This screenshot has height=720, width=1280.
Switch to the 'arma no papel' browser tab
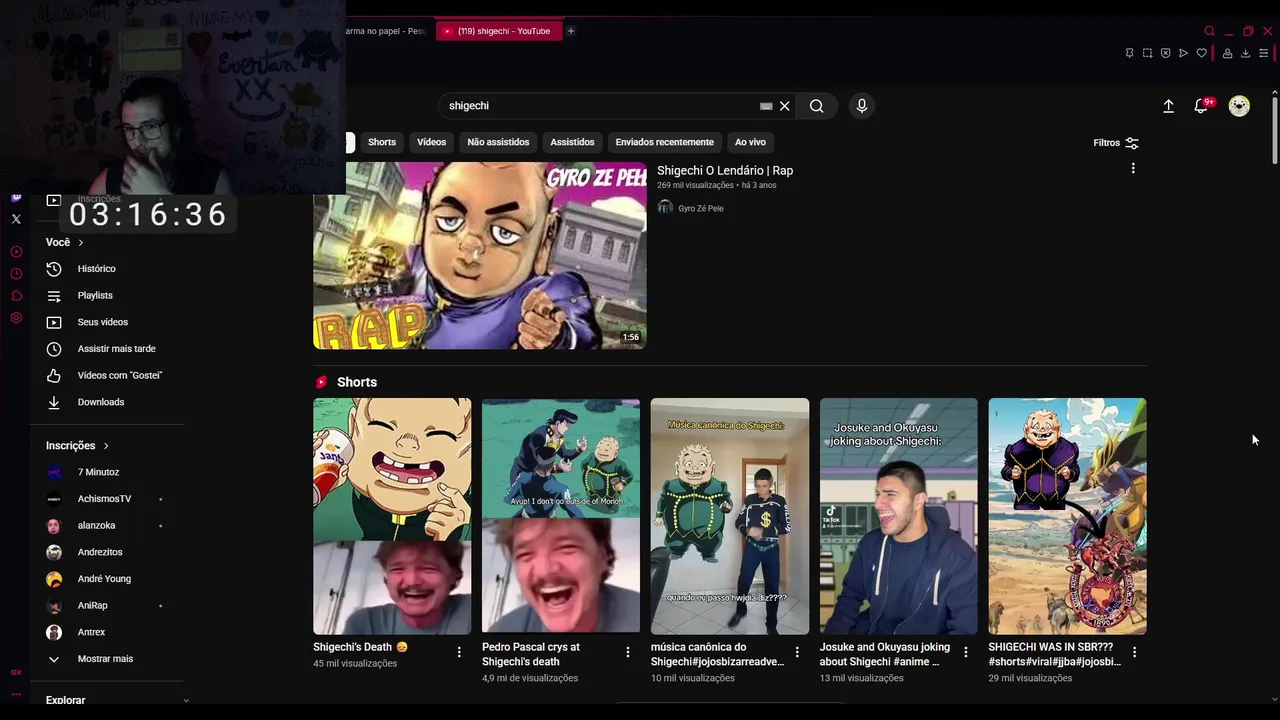pos(385,31)
